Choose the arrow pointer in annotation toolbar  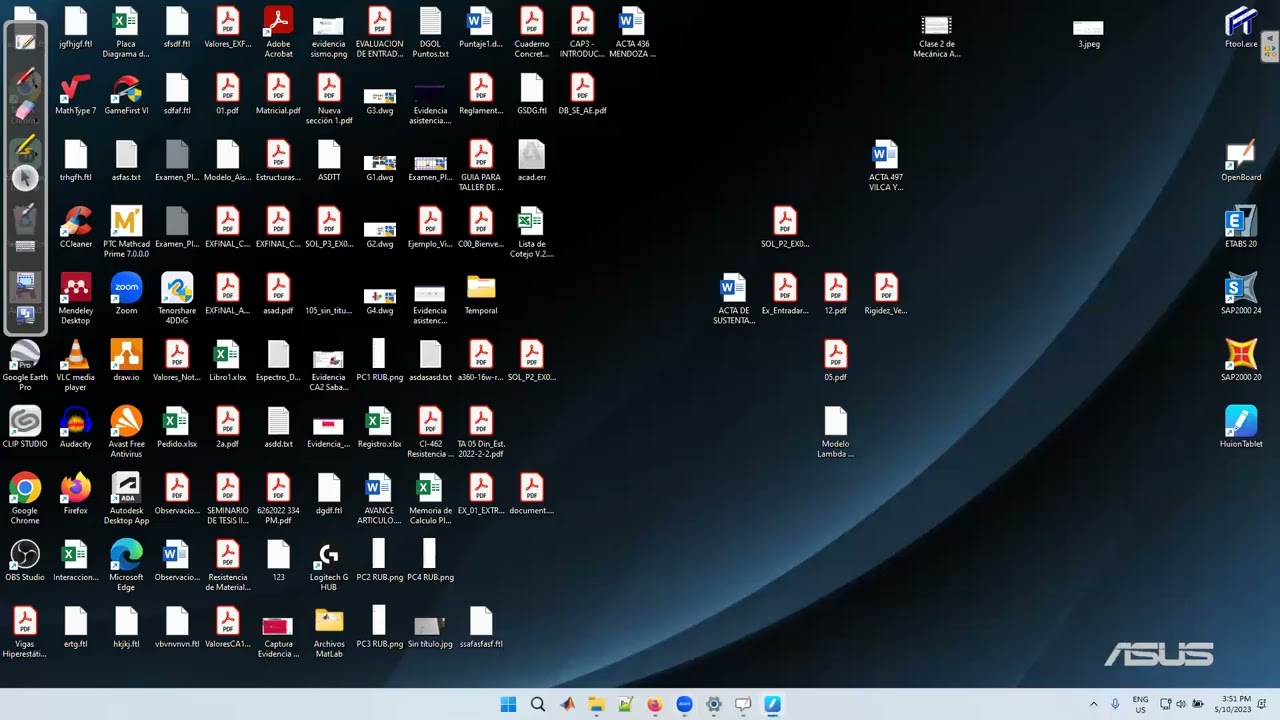[26, 178]
